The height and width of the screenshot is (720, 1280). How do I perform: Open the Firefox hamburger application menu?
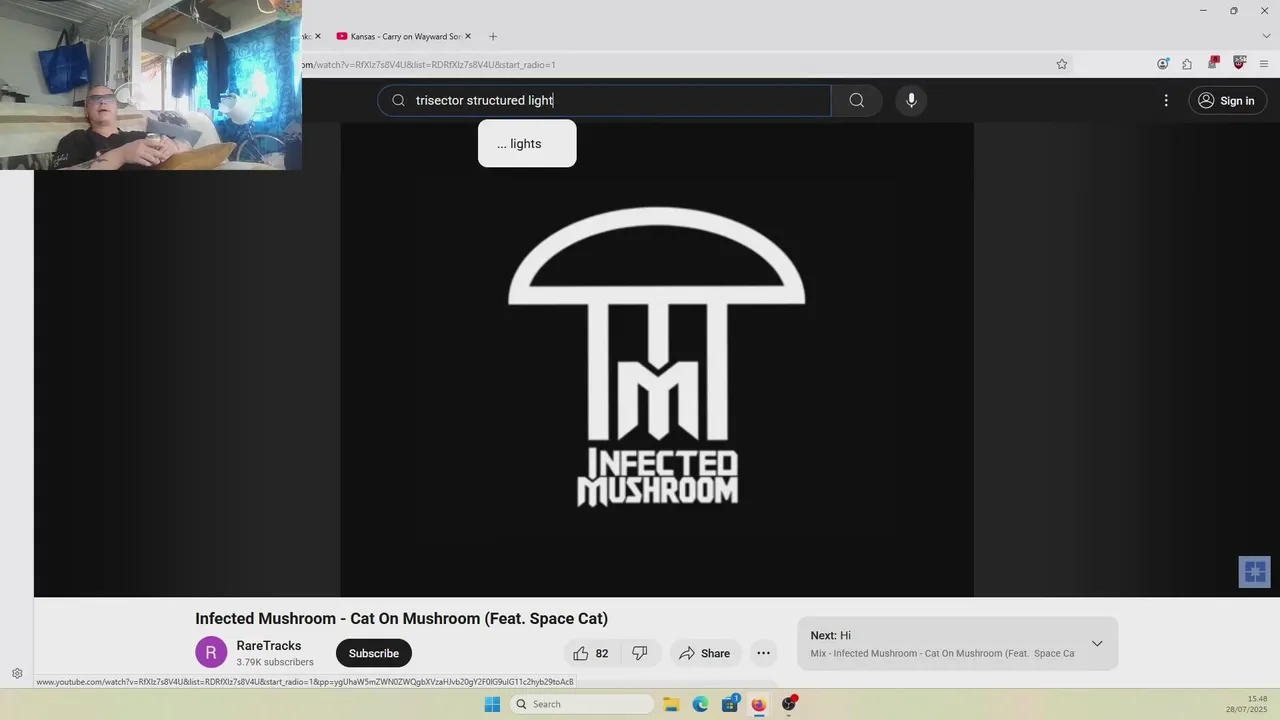pyautogui.click(x=1264, y=64)
